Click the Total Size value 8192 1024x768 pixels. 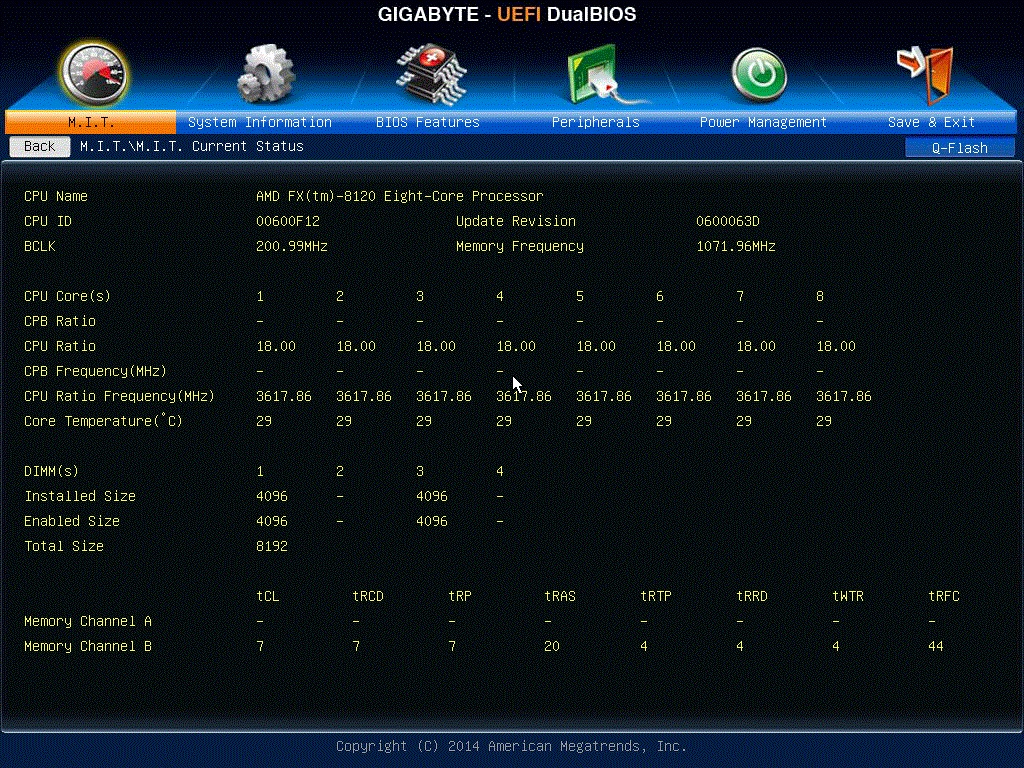pyautogui.click(x=272, y=546)
